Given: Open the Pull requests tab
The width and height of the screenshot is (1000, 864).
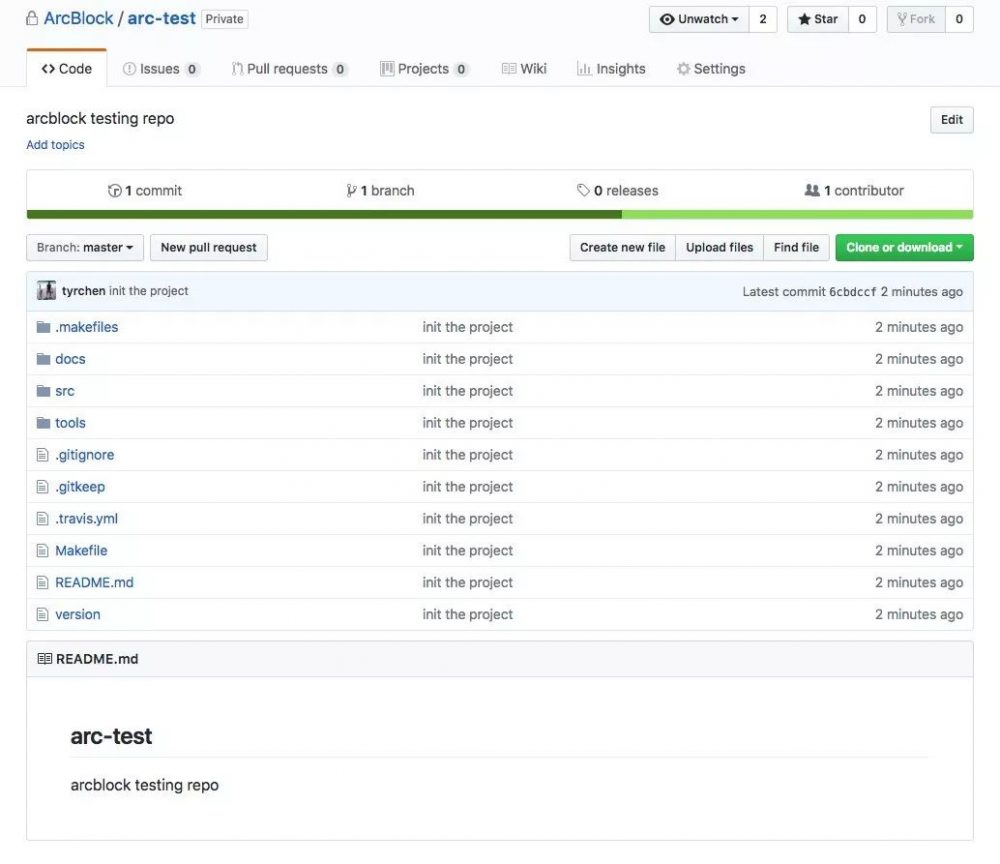Looking at the screenshot, I should (x=290, y=69).
